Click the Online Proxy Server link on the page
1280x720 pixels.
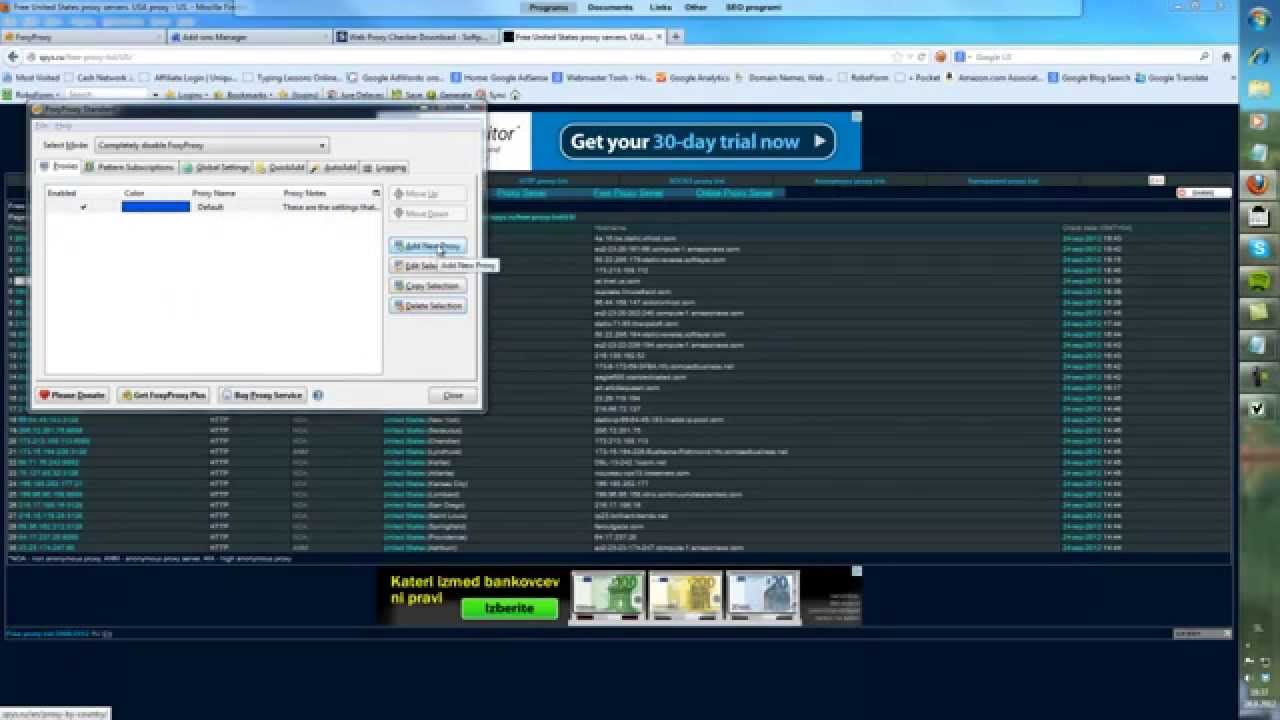(x=734, y=193)
